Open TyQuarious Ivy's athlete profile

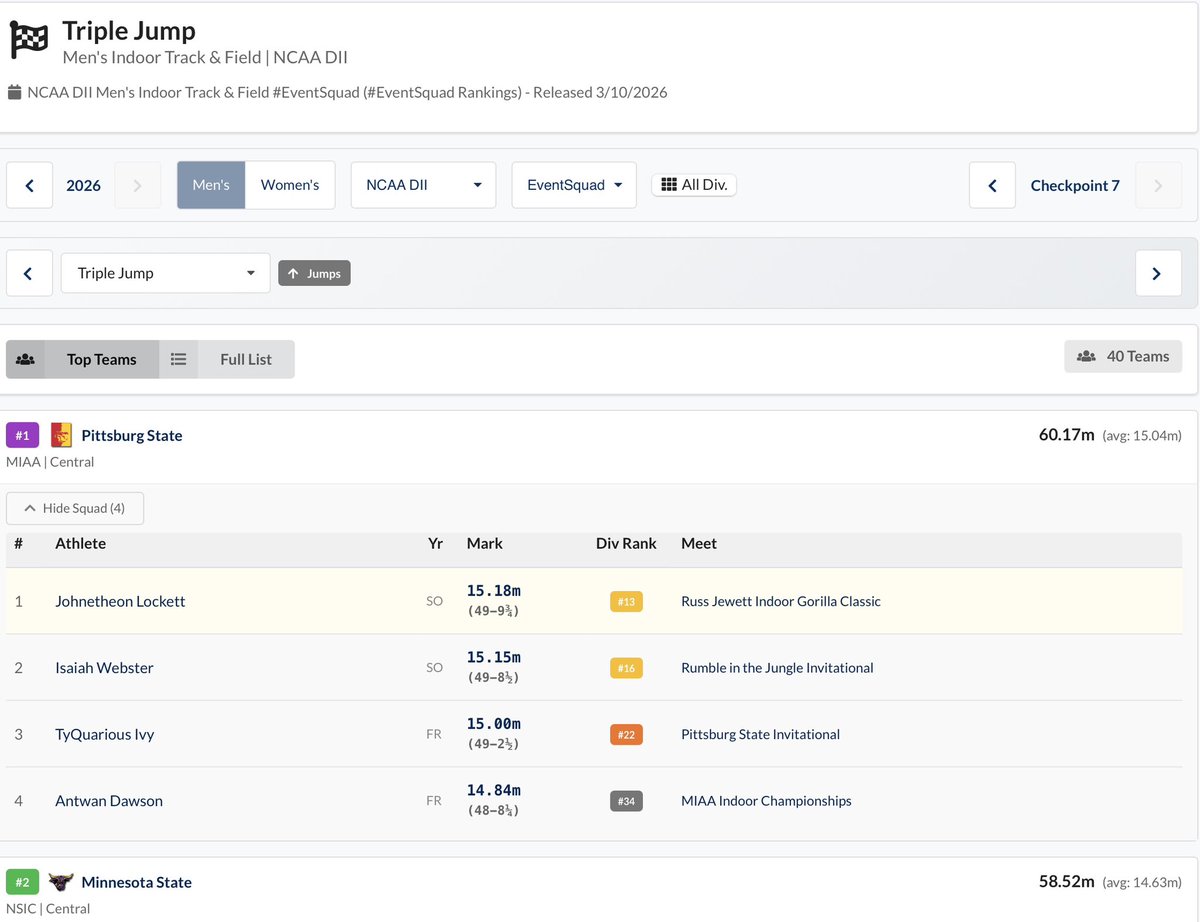point(105,734)
